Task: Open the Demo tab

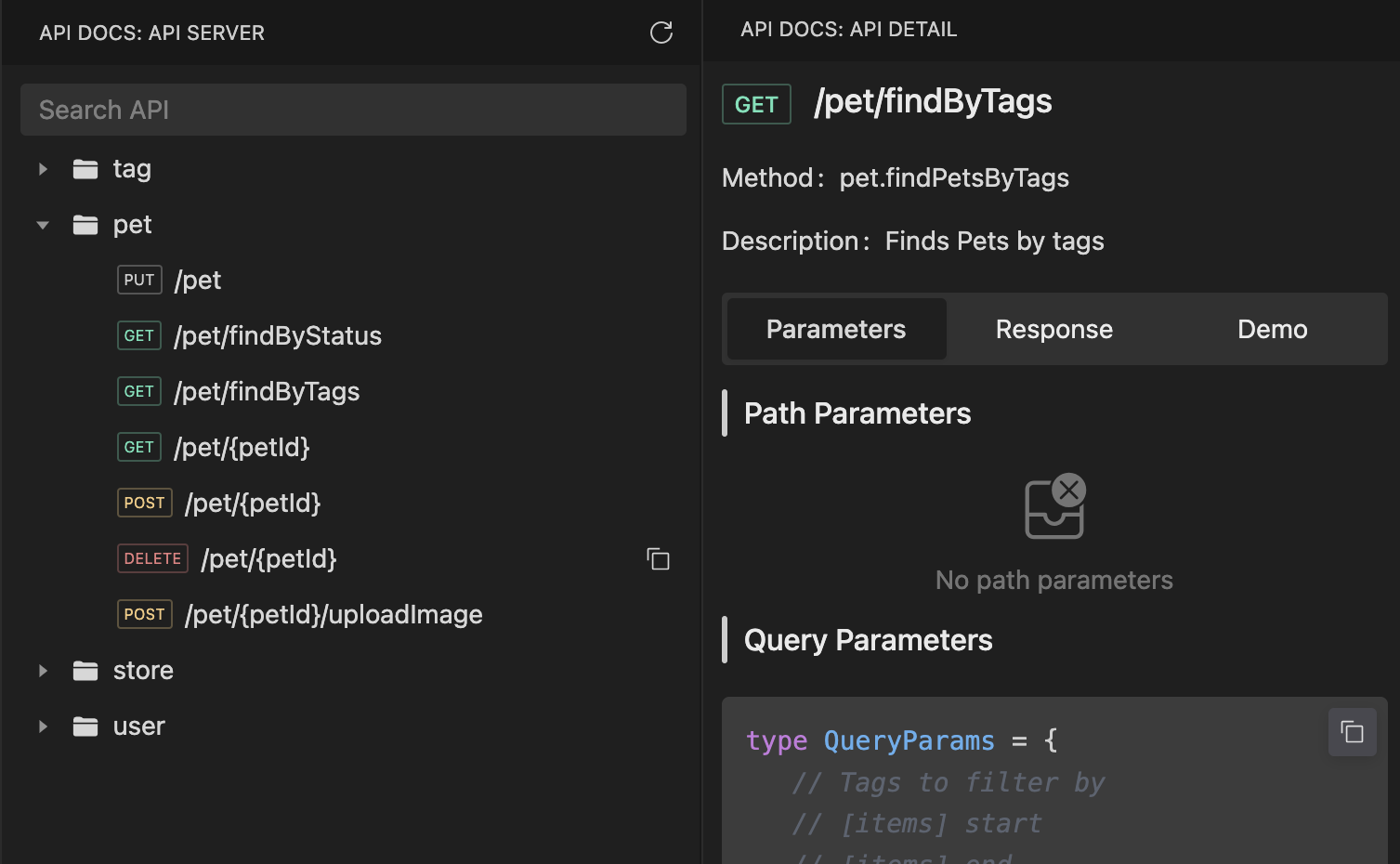Action: tap(1272, 329)
